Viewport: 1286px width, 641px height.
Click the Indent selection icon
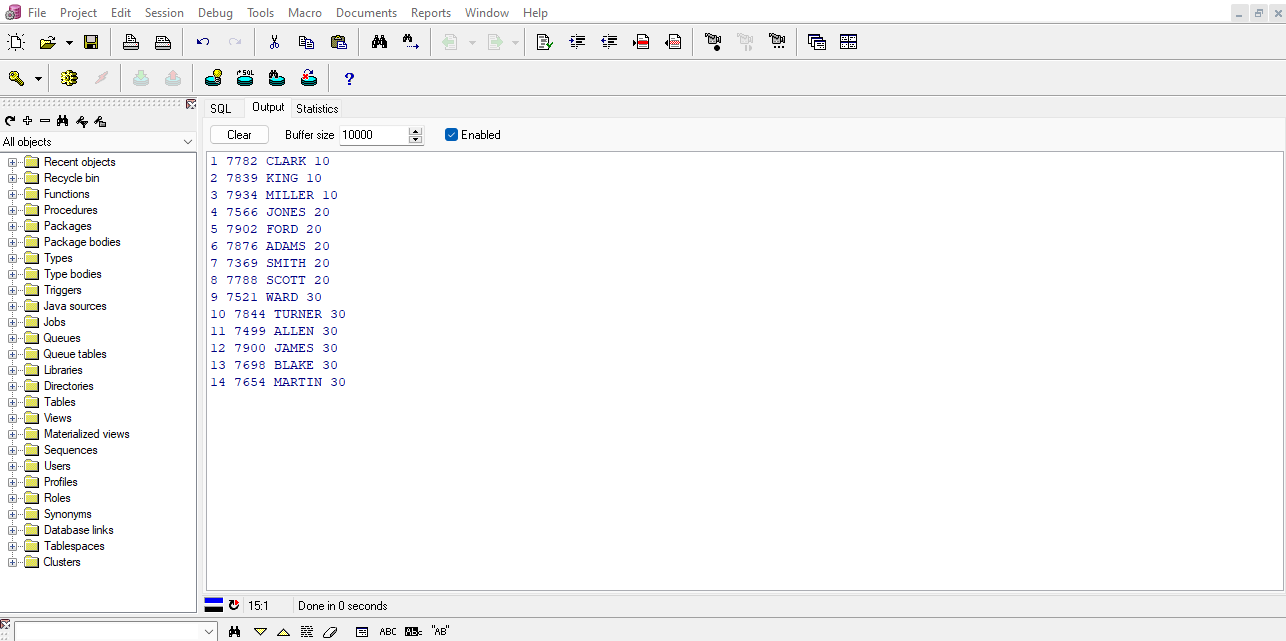point(577,42)
